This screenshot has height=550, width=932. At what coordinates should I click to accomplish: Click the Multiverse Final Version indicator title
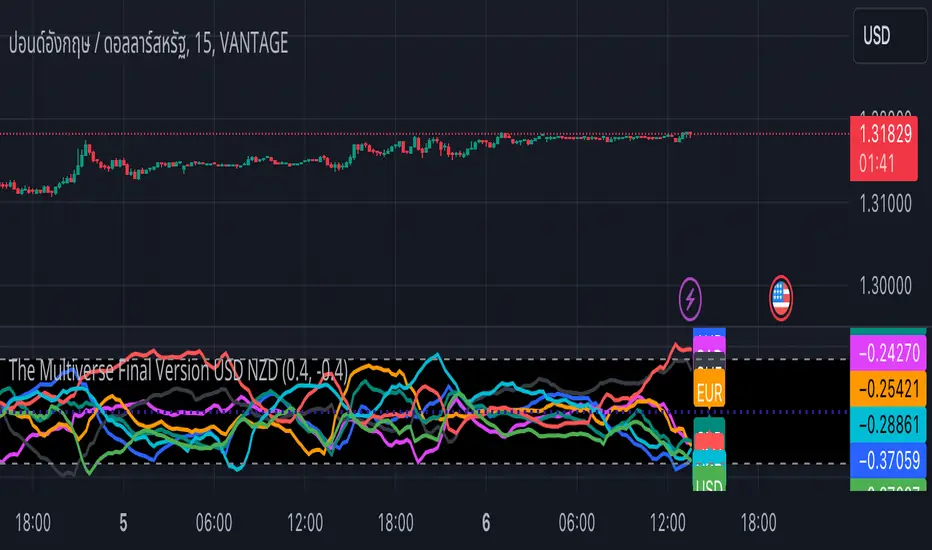[178, 370]
